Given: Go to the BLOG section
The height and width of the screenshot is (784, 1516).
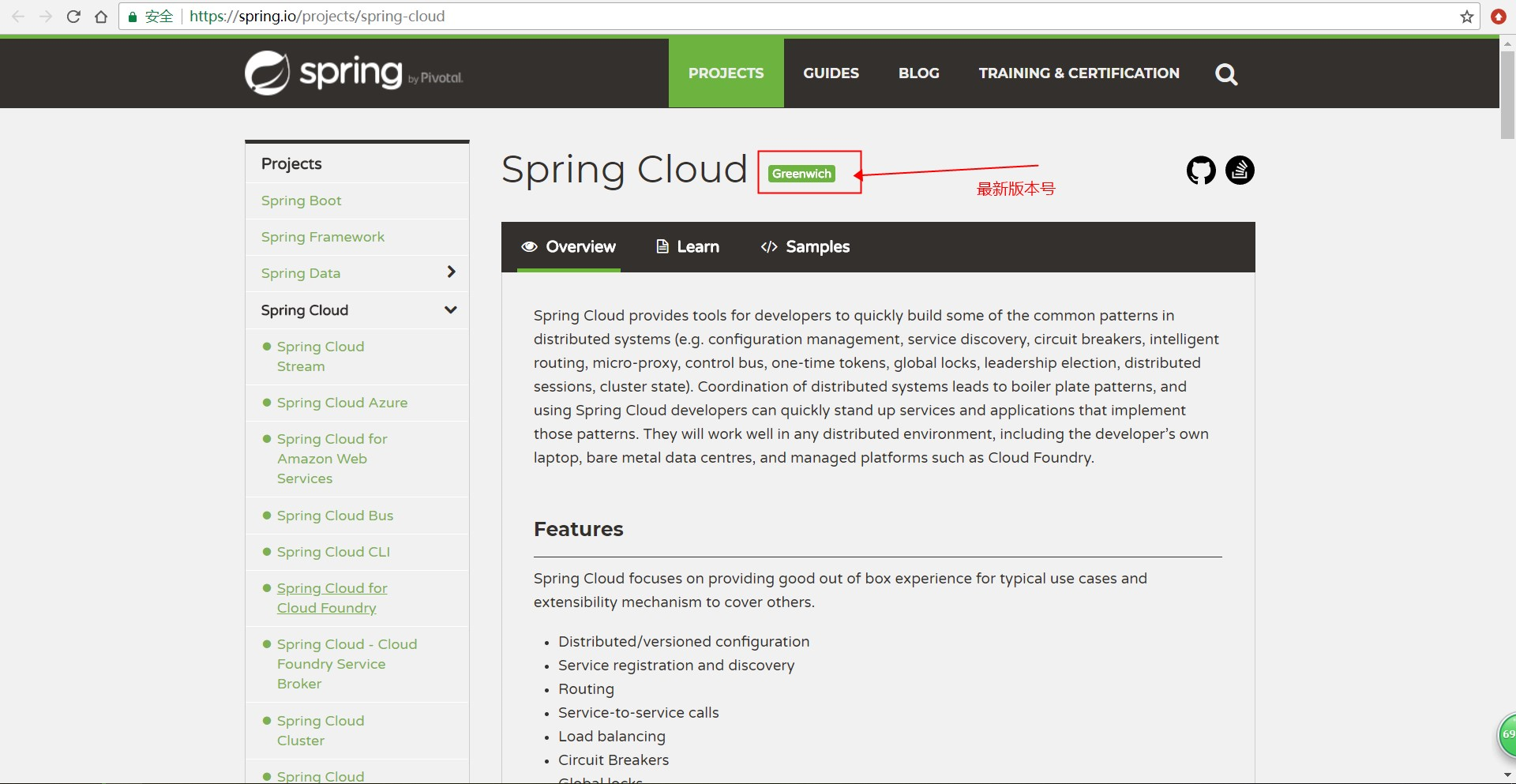Looking at the screenshot, I should coord(919,73).
